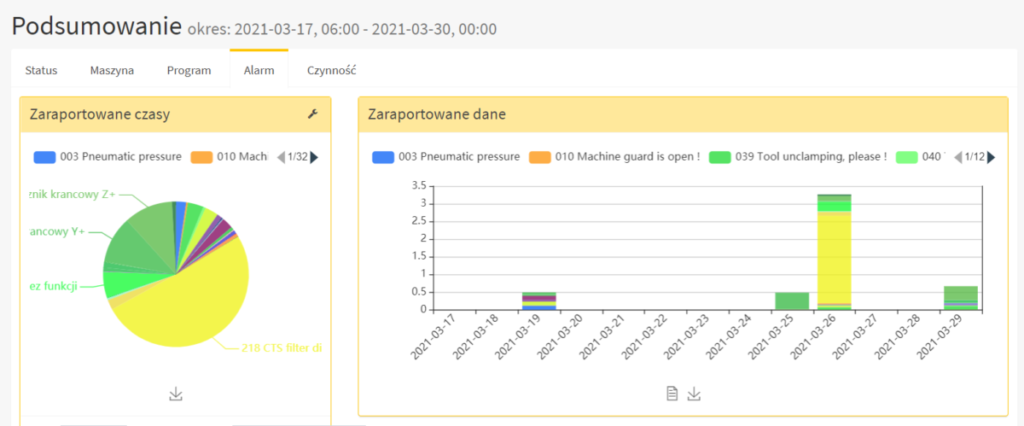Go to previous pie chart legend page
1024x426 pixels.
pyautogui.click(x=281, y=157)
